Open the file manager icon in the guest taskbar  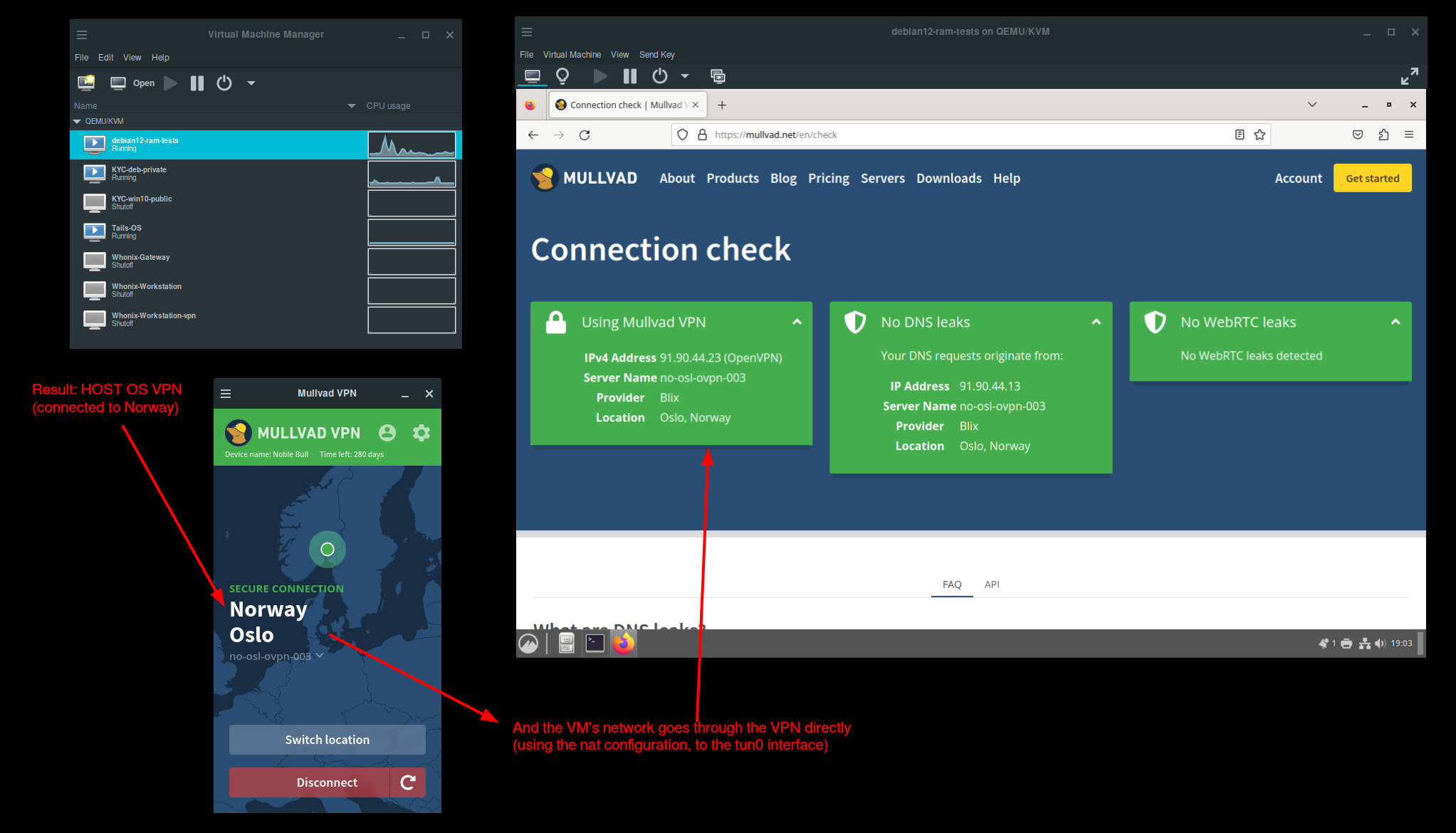[x=567, y=644]
